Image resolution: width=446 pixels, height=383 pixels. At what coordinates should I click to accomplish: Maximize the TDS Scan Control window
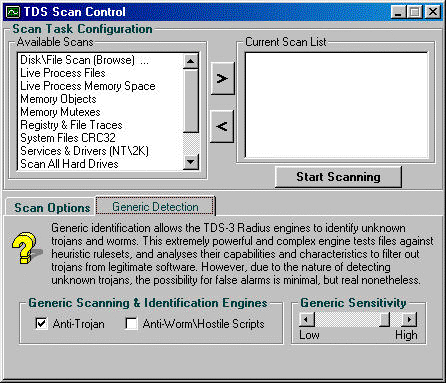click(x=415, y=12)
